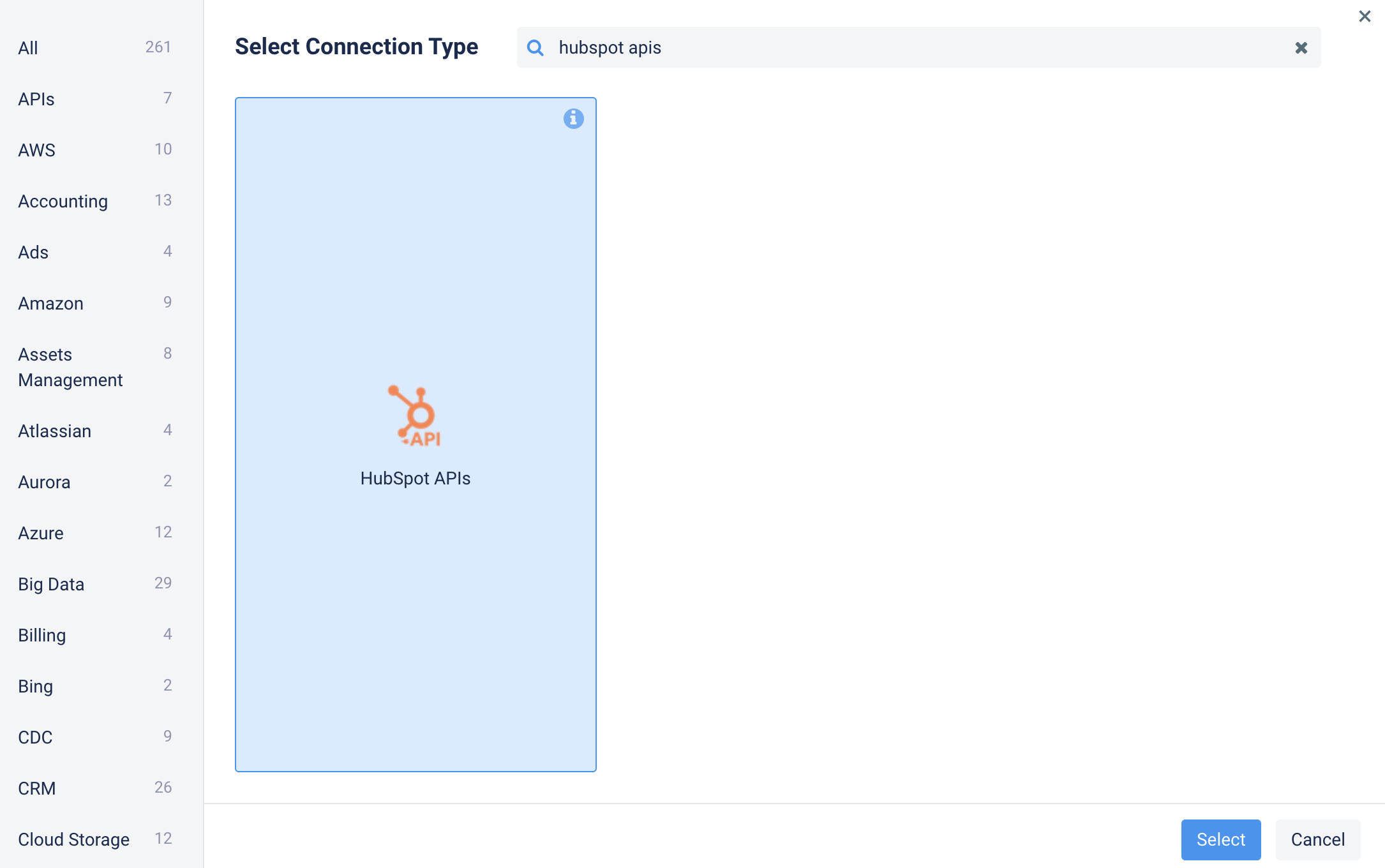This screenshot has height=868, width=1385.
Task: Click the HubSpot logo on the card
Action: (x=415, y=415)
